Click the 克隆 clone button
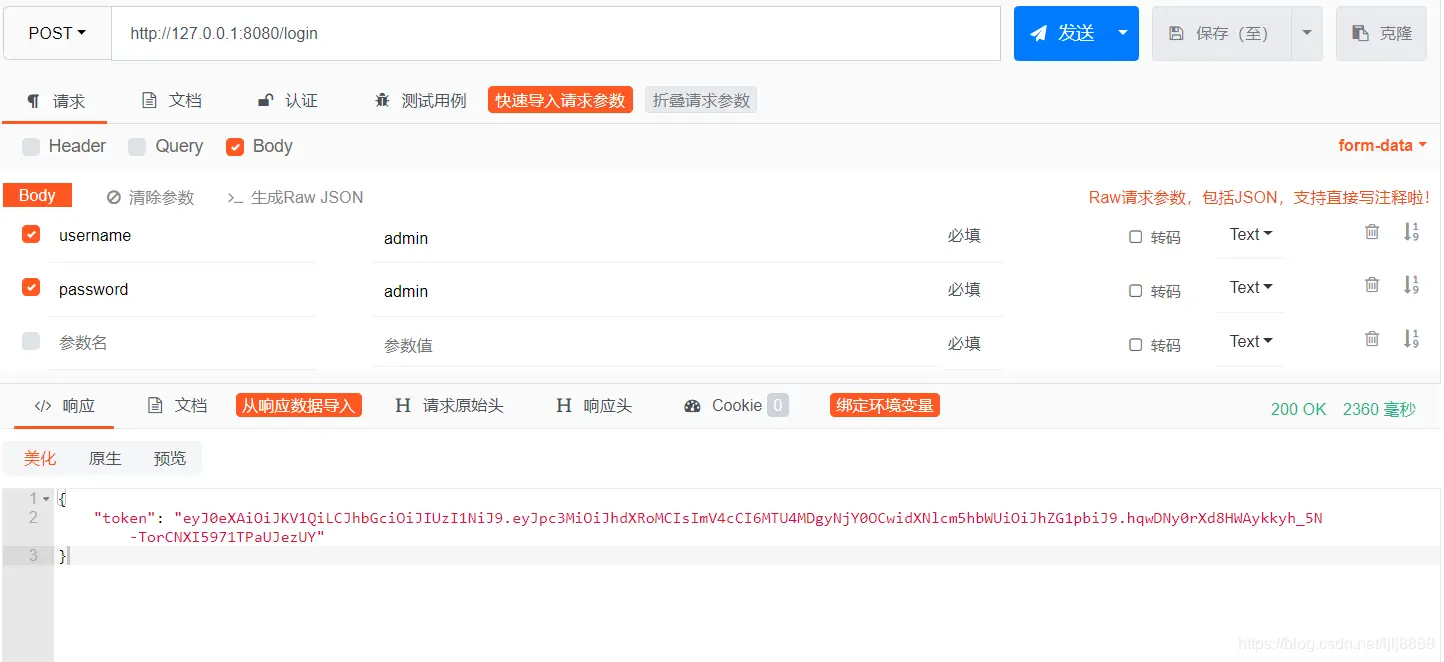Viewport: 1444px width, 662px height. [1382, 33]
